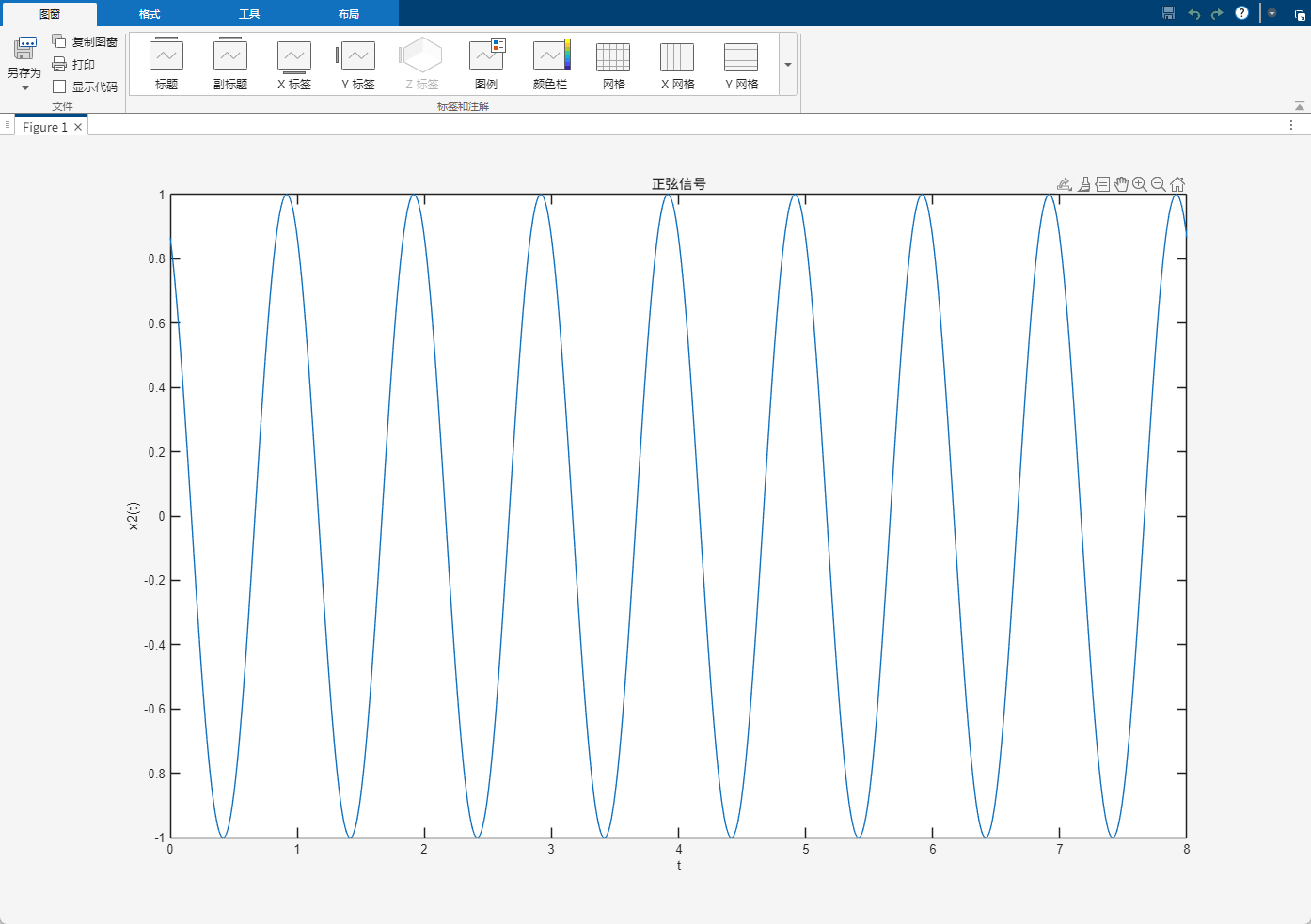Image resolution: width=1311 pixels, height=924 pixels.
Task: Click the save icon in title bar
Action: [1169, 13]
